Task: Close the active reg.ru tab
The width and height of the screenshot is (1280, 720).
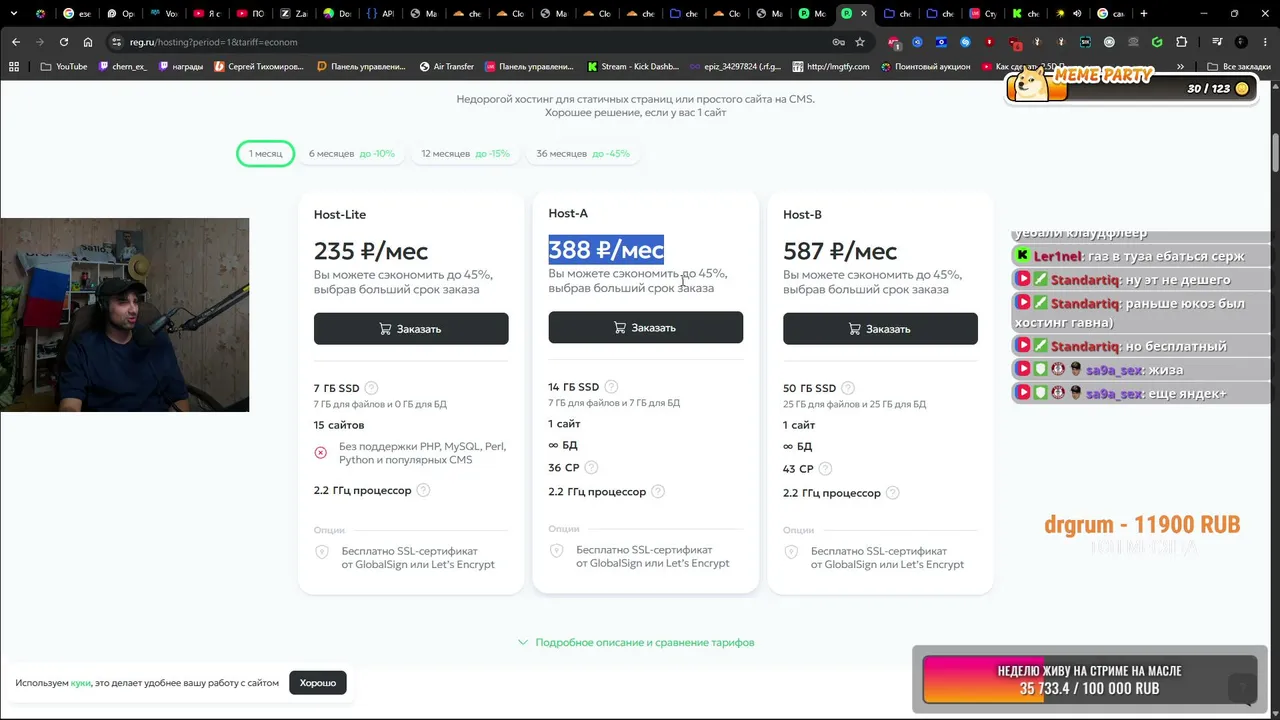Action: [865, 14]
